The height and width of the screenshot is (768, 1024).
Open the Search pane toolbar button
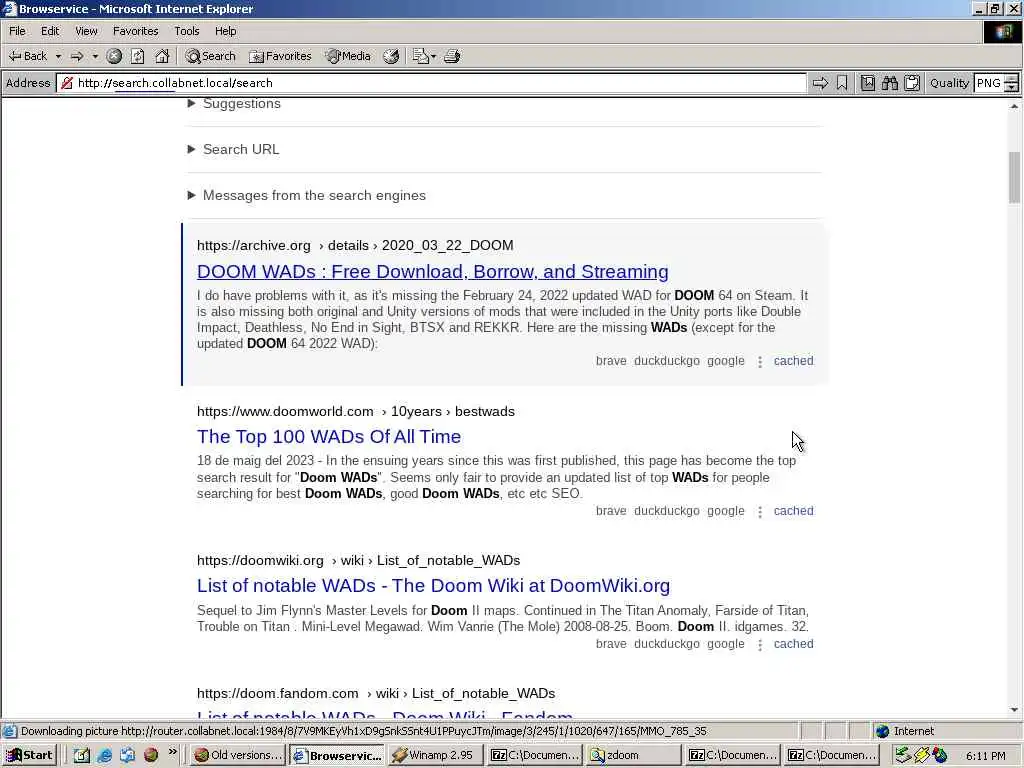tap(210, 56)
